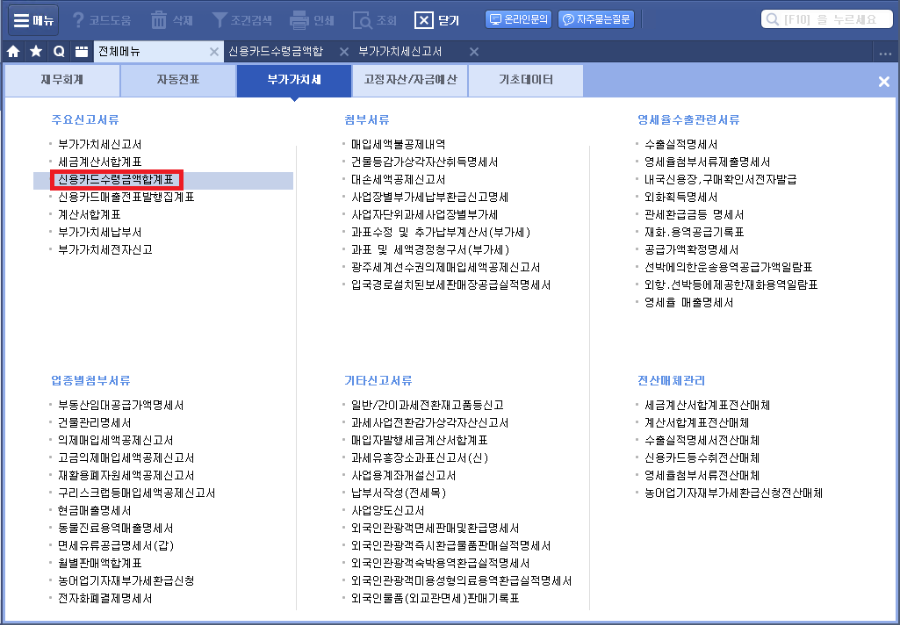
Task: Close the 부가가치세신고서 tab
Action: [x=474, y=52]
